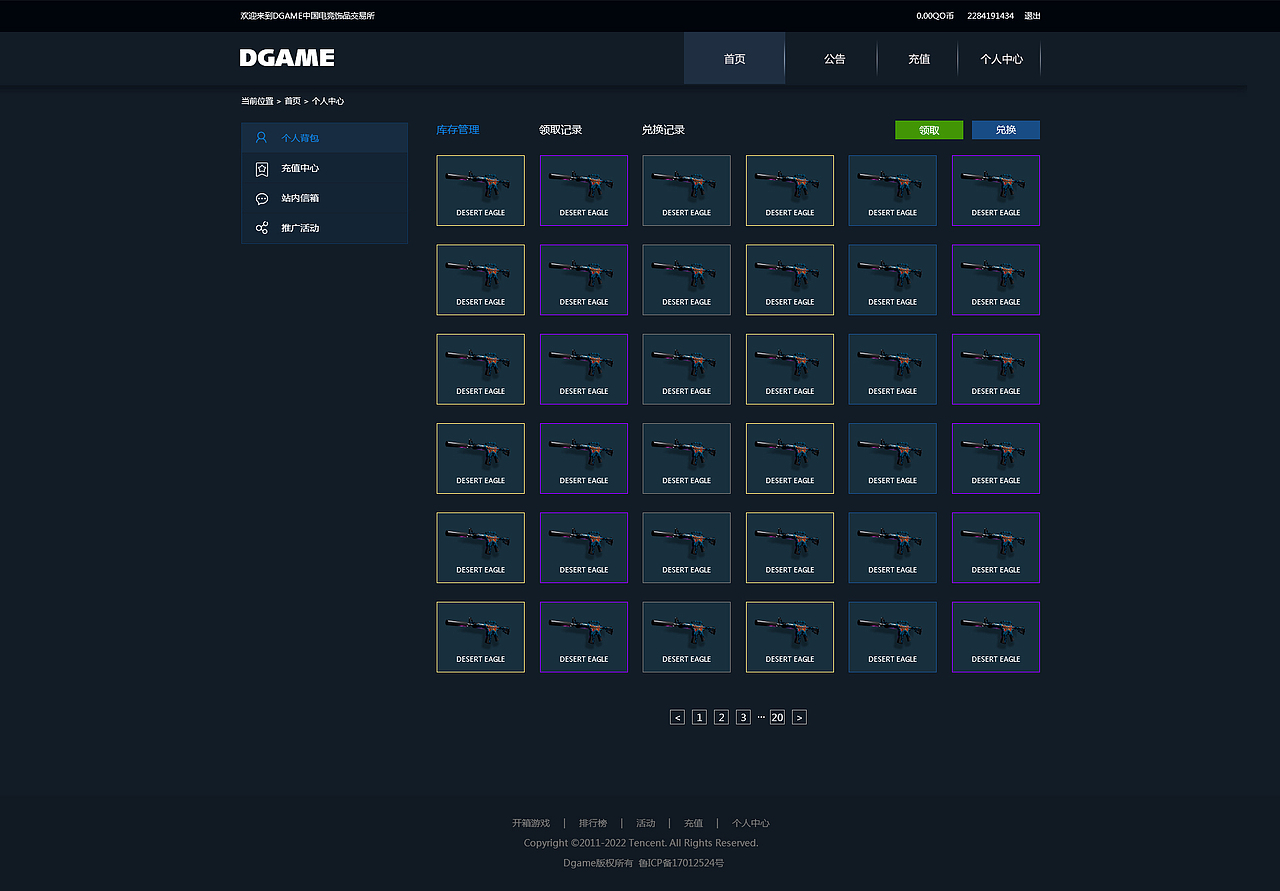Open 公告 in top navigation
The height and width of the screenshot is (891, 1280).
pos(835,59)
